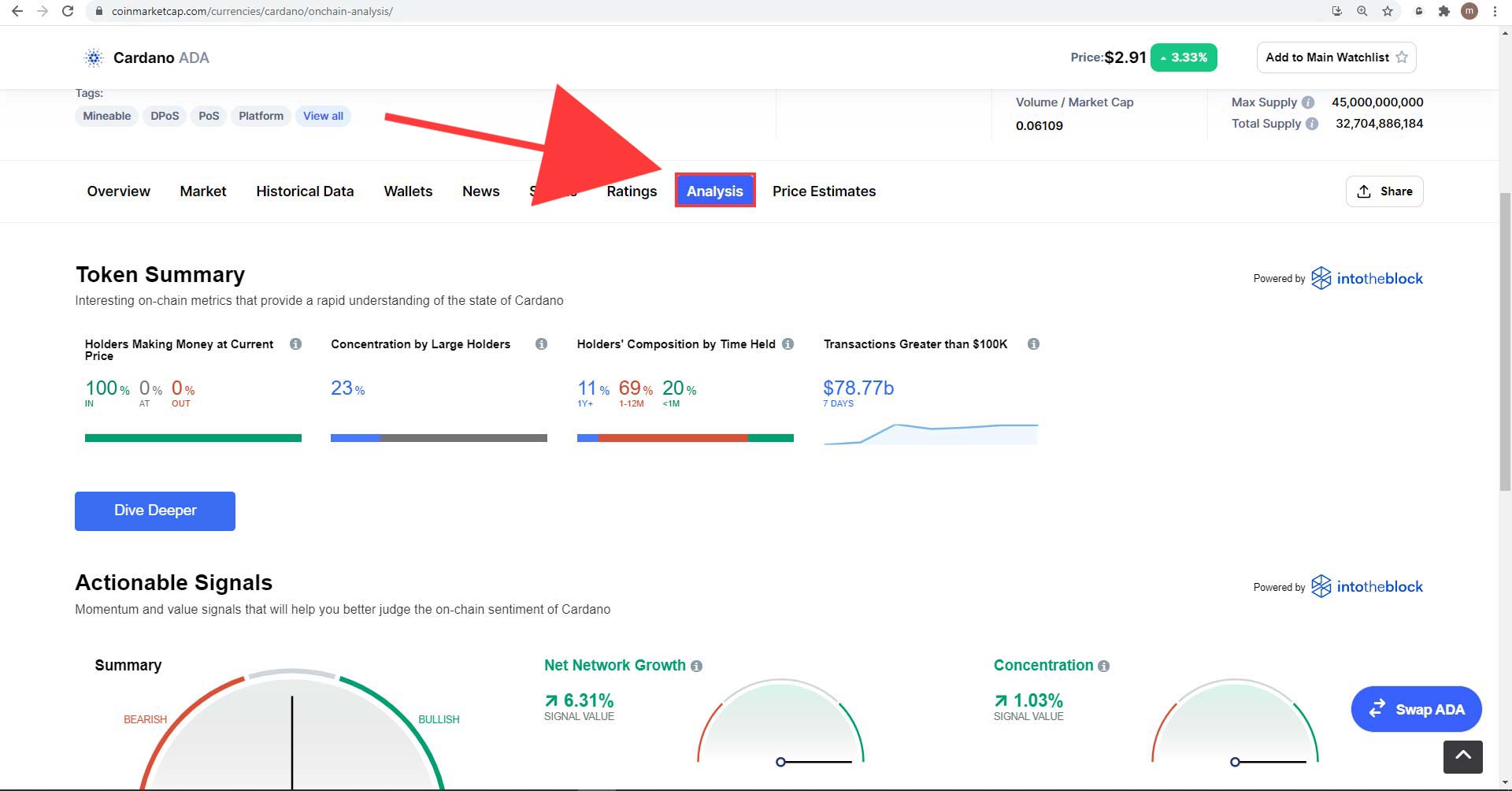Viewport: 1512px width, 791px height.
Task: Click the watchlist star icon
Action: [x=1402, y=58]
